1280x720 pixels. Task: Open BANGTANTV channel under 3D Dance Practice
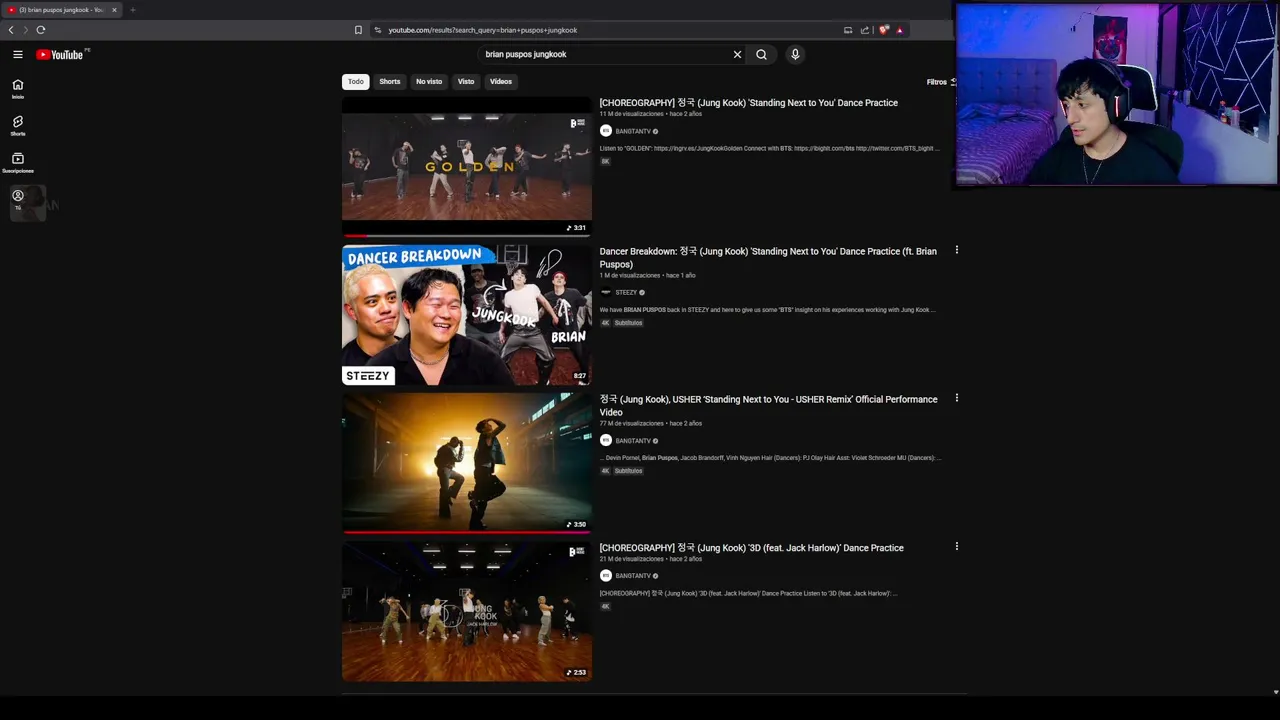[x=633, y=576]
